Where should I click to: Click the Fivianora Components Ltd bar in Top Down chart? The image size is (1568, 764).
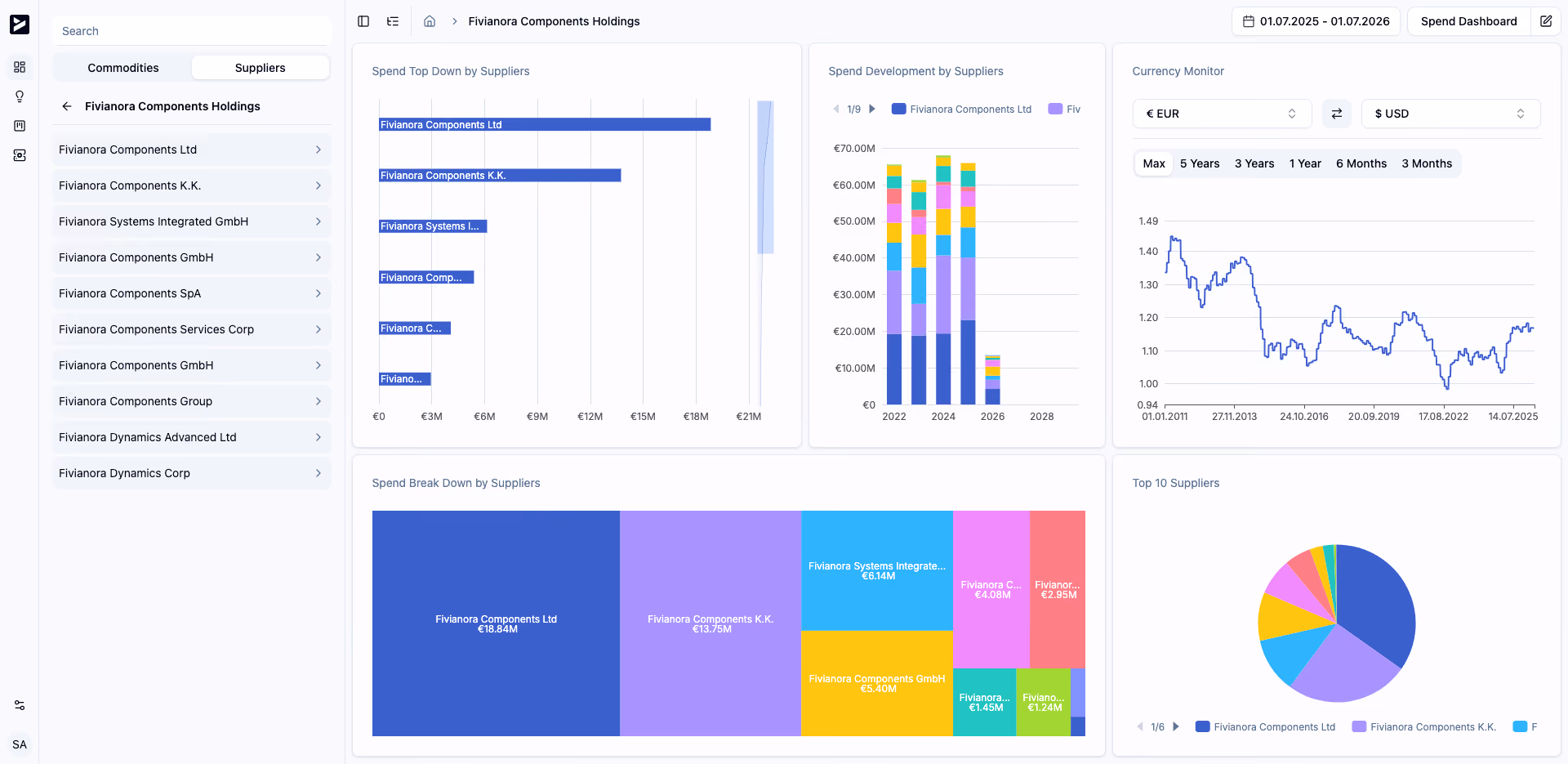coord(545,124)
